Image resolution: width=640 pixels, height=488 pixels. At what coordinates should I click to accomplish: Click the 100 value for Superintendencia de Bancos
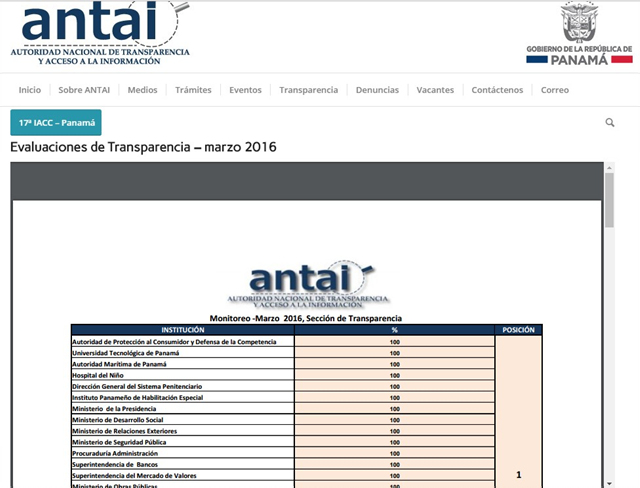point(394,464)
